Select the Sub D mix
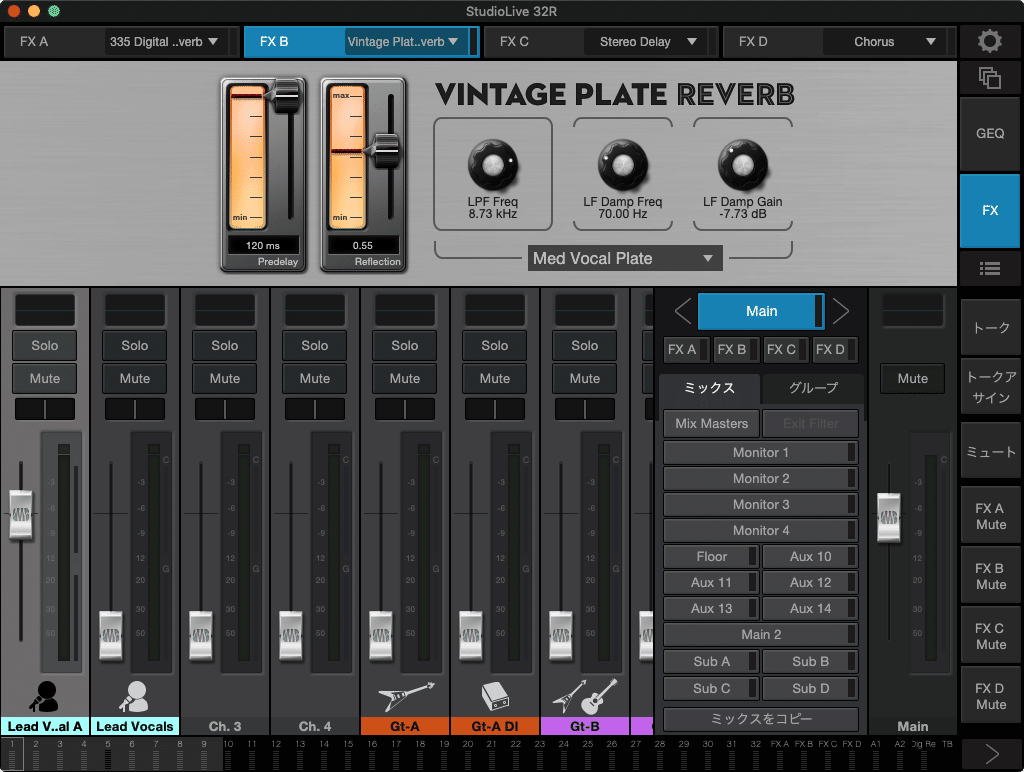 click(810, 688)
